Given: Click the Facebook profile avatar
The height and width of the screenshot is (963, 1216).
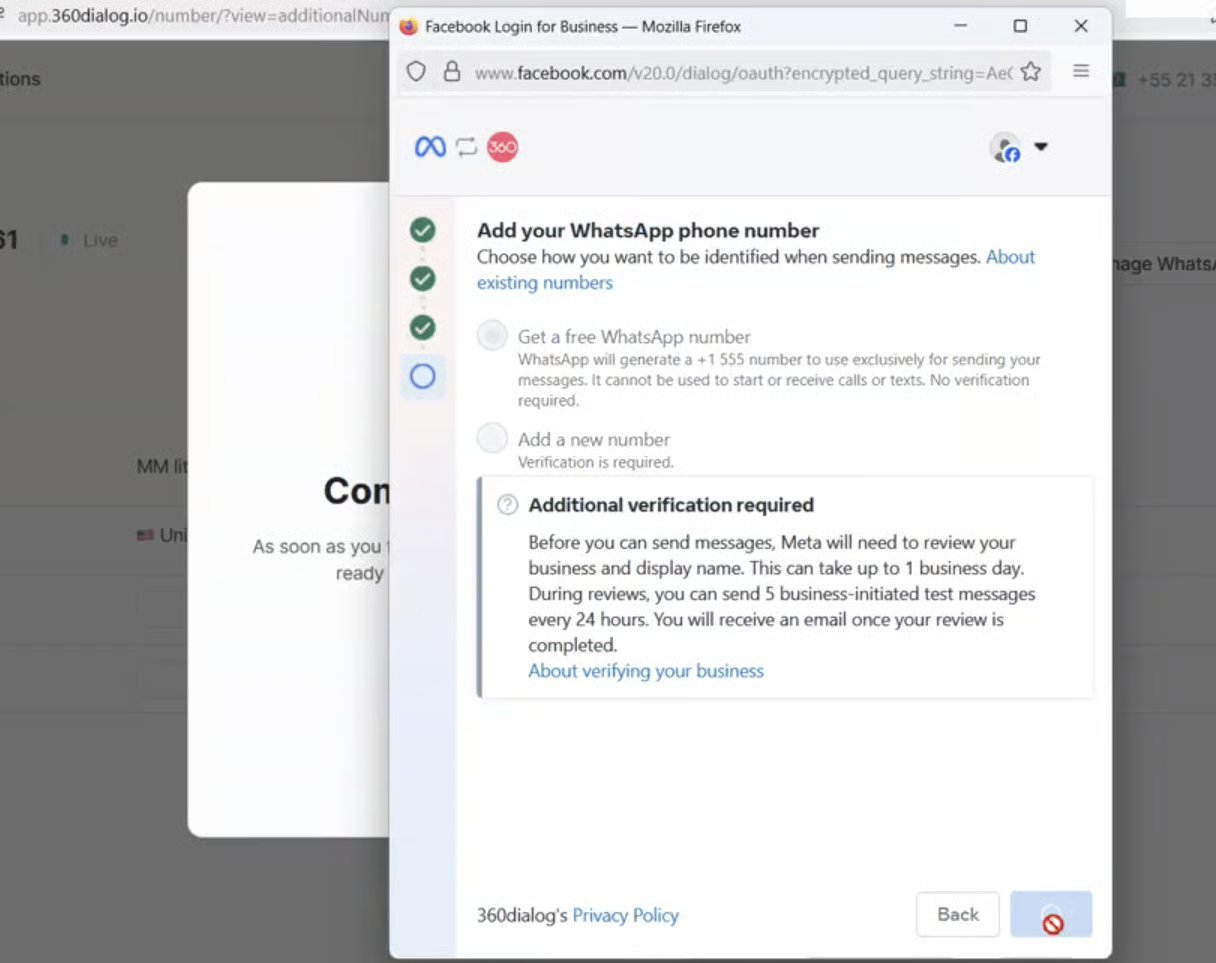Looking at the screenshot, I should [1005, 148].
